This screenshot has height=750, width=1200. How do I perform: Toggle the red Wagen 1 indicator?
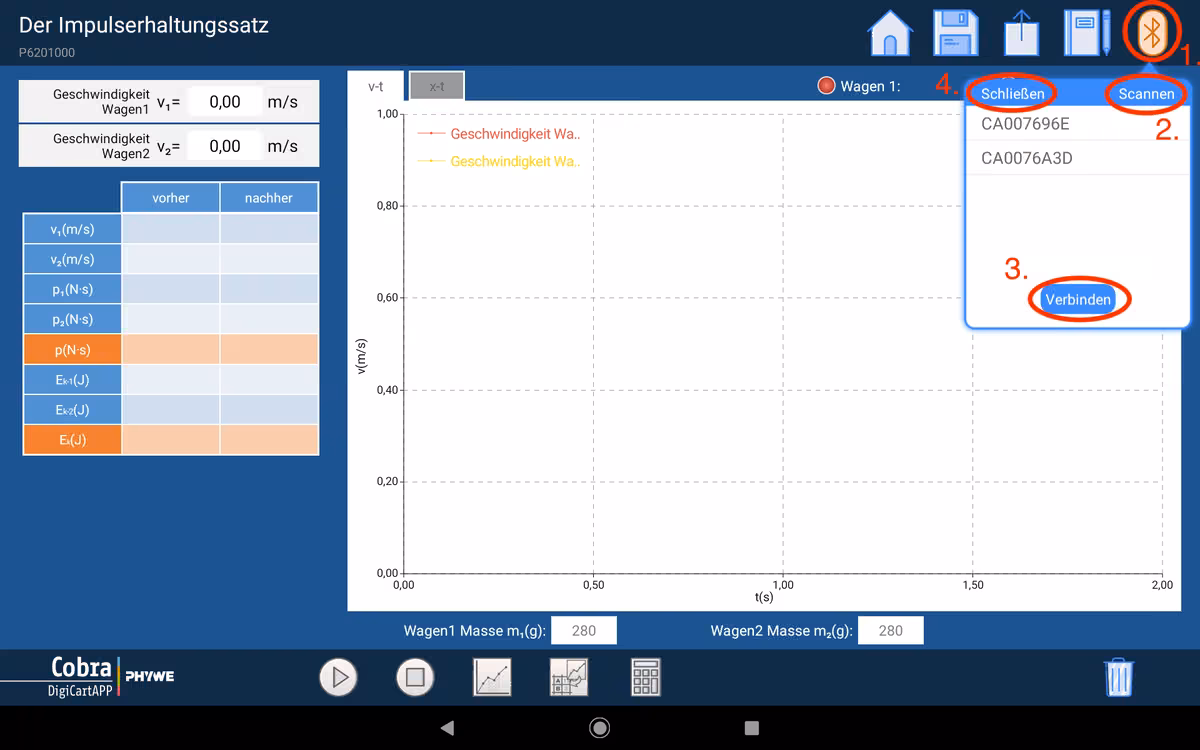click(x=826, y=86)
